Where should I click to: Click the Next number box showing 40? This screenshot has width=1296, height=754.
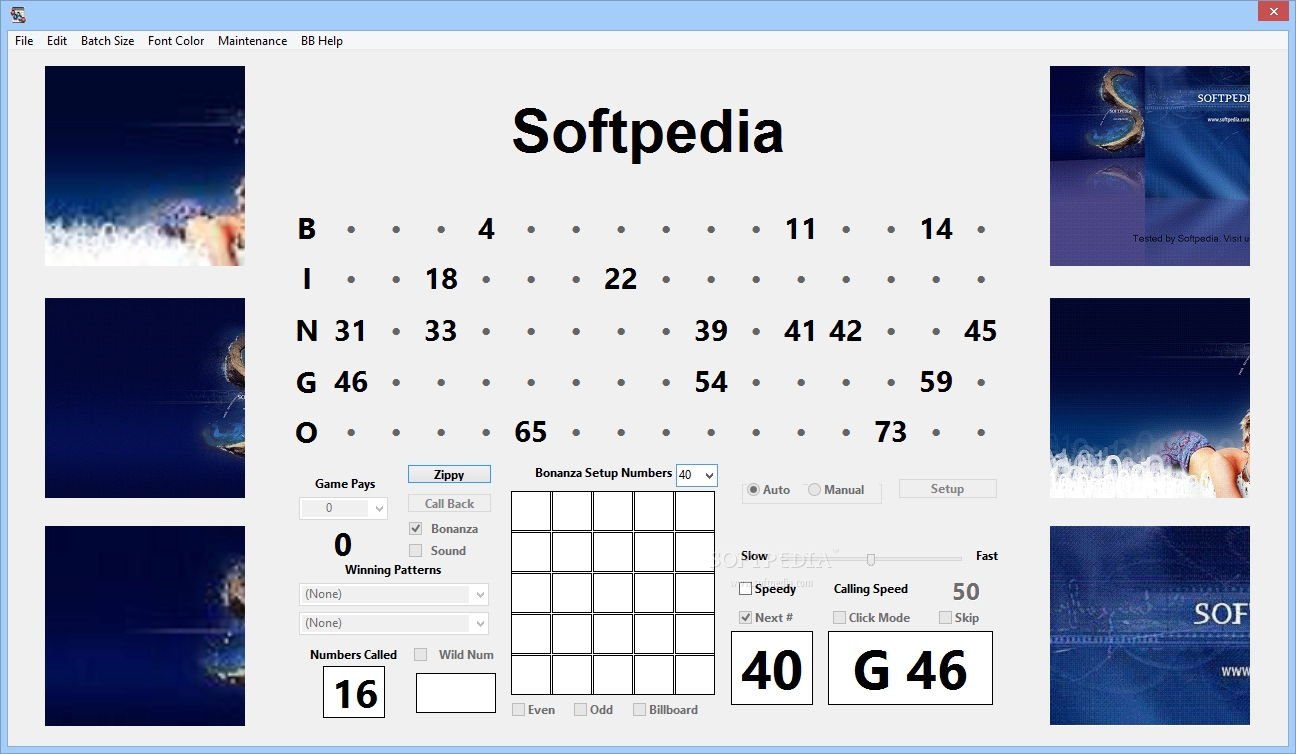point(772,668)
